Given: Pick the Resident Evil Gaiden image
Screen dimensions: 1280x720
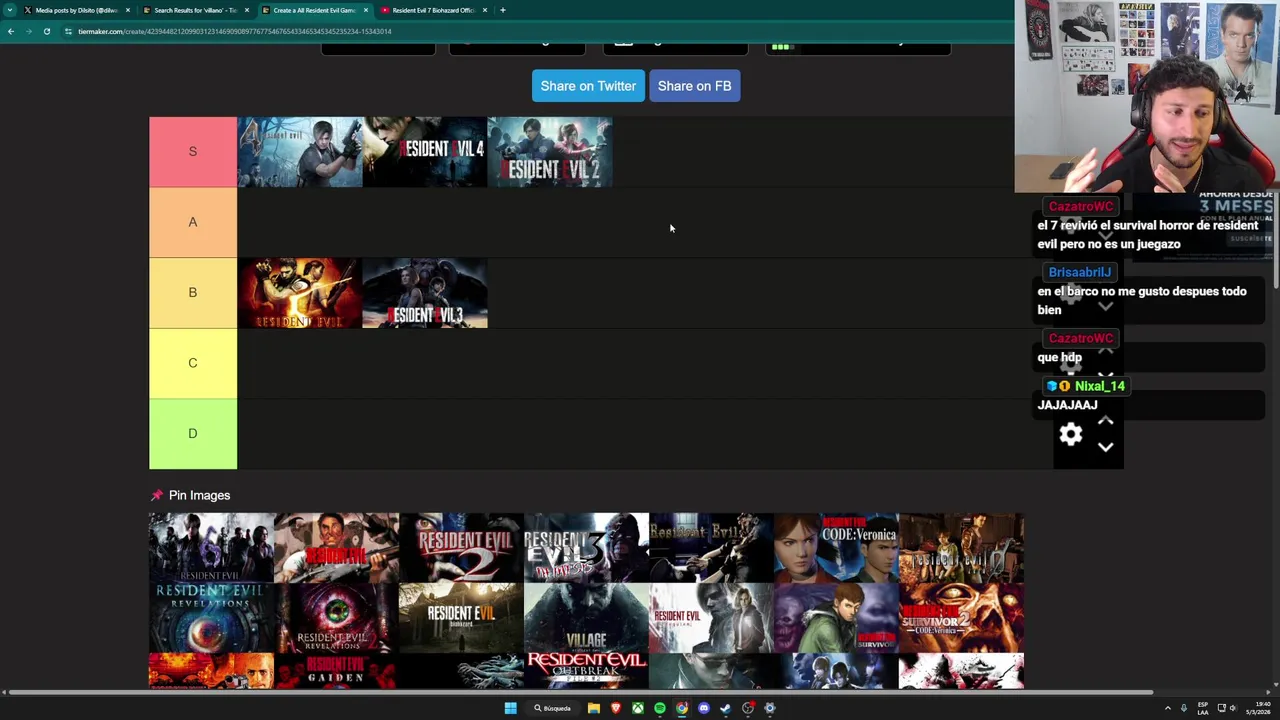Looking at the screenshot, I should tap(336, 671).
